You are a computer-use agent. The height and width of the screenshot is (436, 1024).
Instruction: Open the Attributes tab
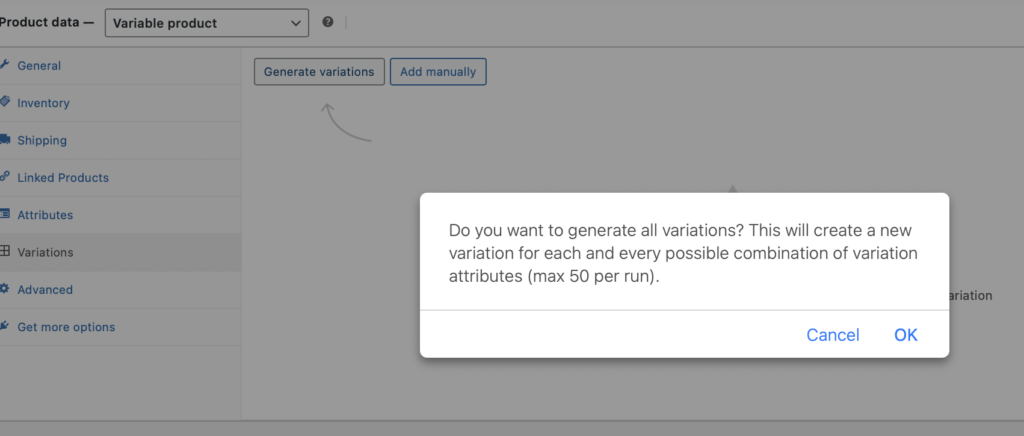pos(45,215)
